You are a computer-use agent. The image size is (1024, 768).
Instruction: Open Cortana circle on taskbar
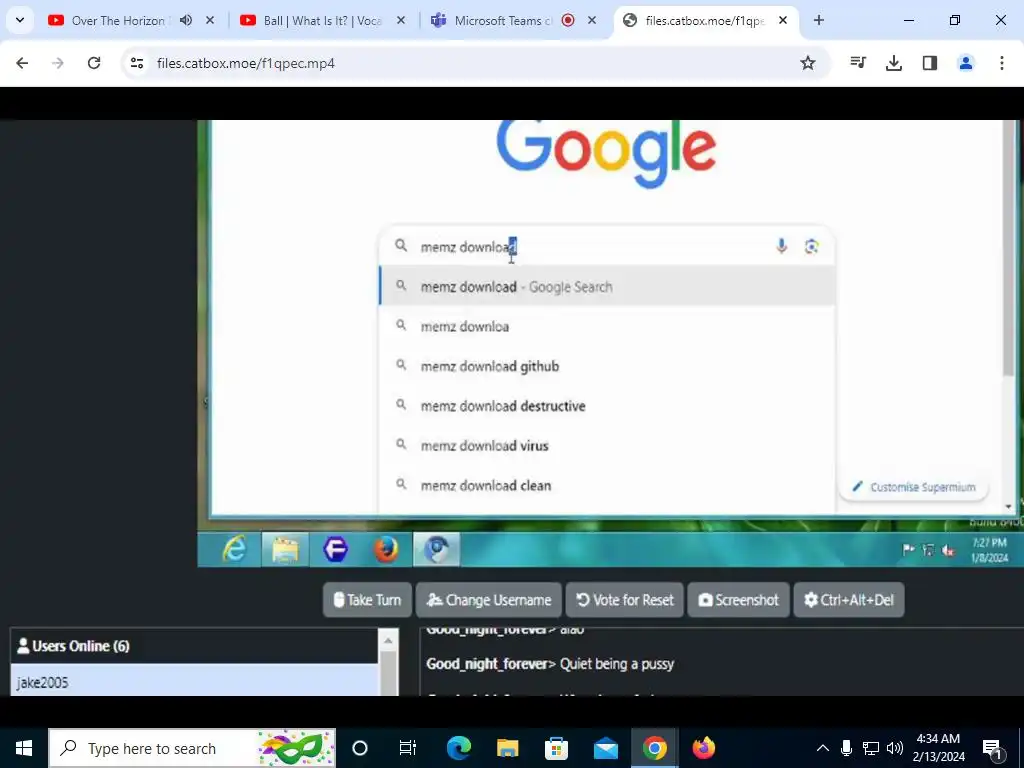[360, 748]
